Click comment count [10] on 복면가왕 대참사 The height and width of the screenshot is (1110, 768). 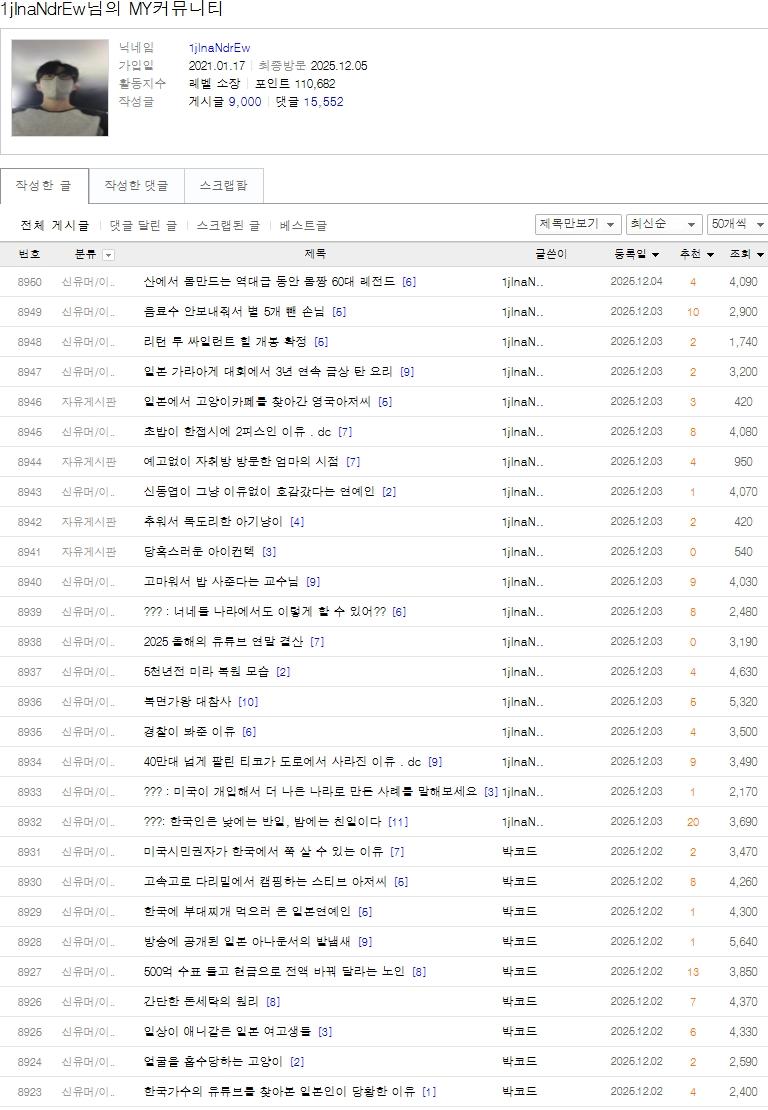pyautogui.click(x=248, y=702)
